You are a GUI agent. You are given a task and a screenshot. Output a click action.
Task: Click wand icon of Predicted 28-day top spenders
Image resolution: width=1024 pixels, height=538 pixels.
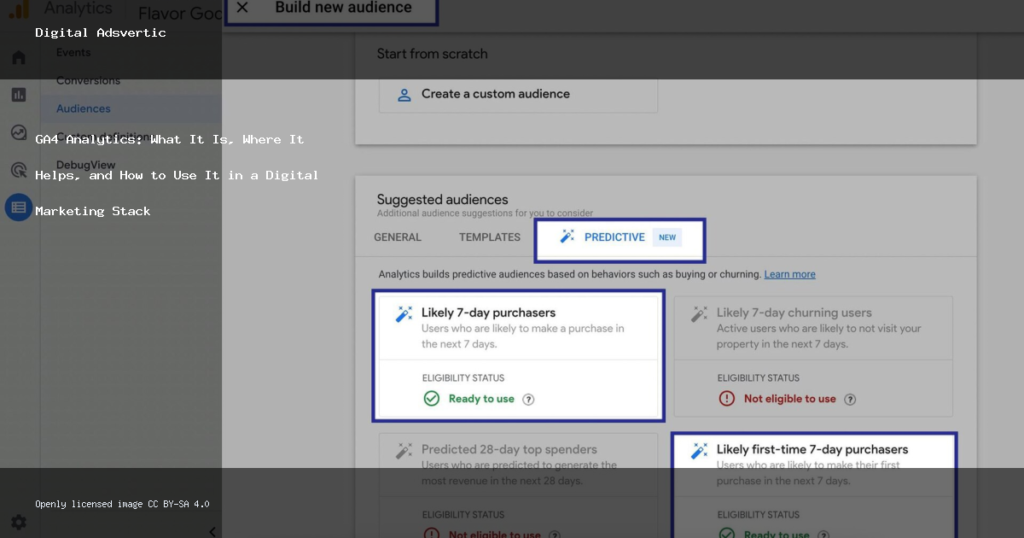404,451
